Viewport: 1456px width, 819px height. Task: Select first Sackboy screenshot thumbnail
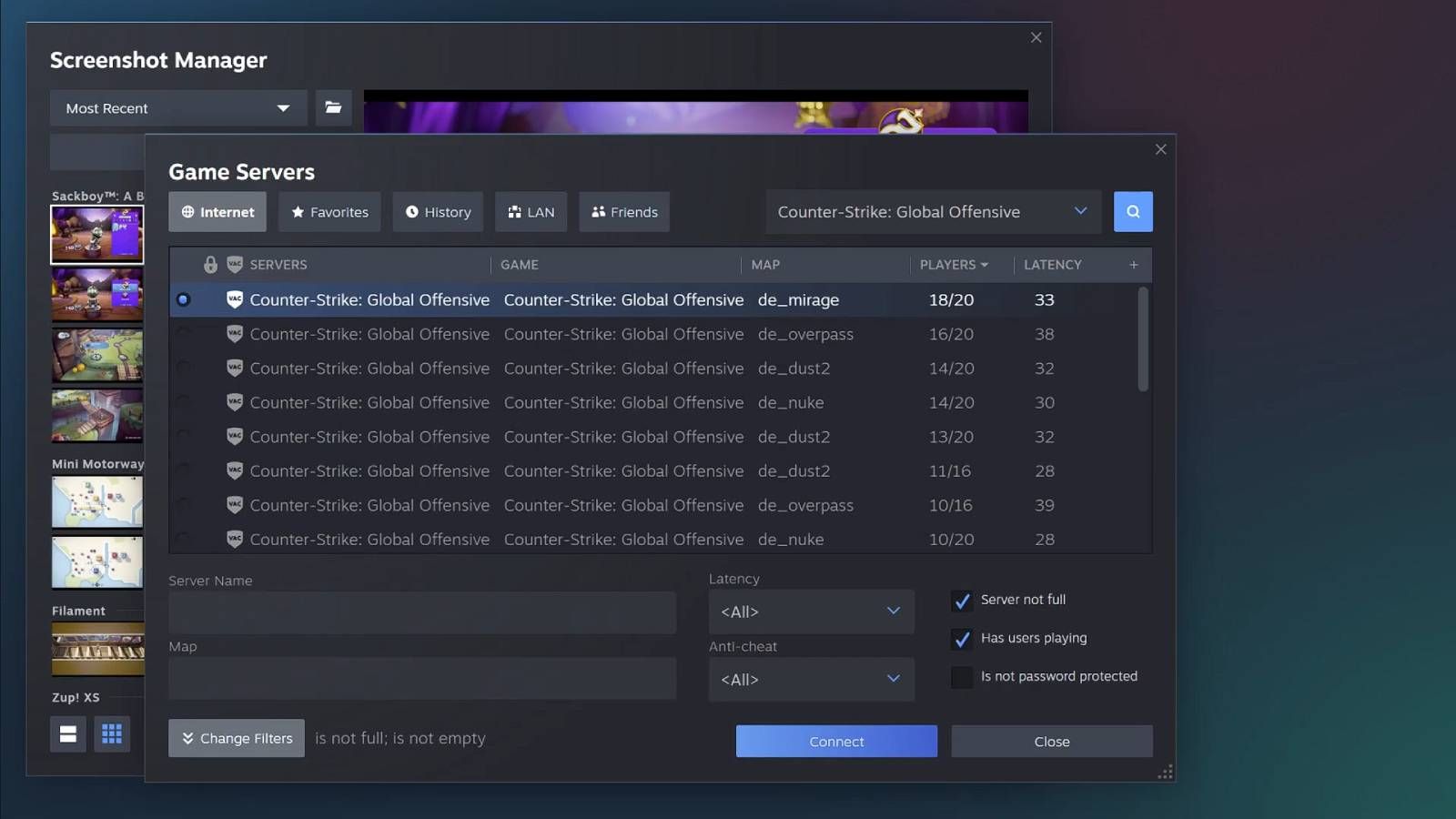97,235
